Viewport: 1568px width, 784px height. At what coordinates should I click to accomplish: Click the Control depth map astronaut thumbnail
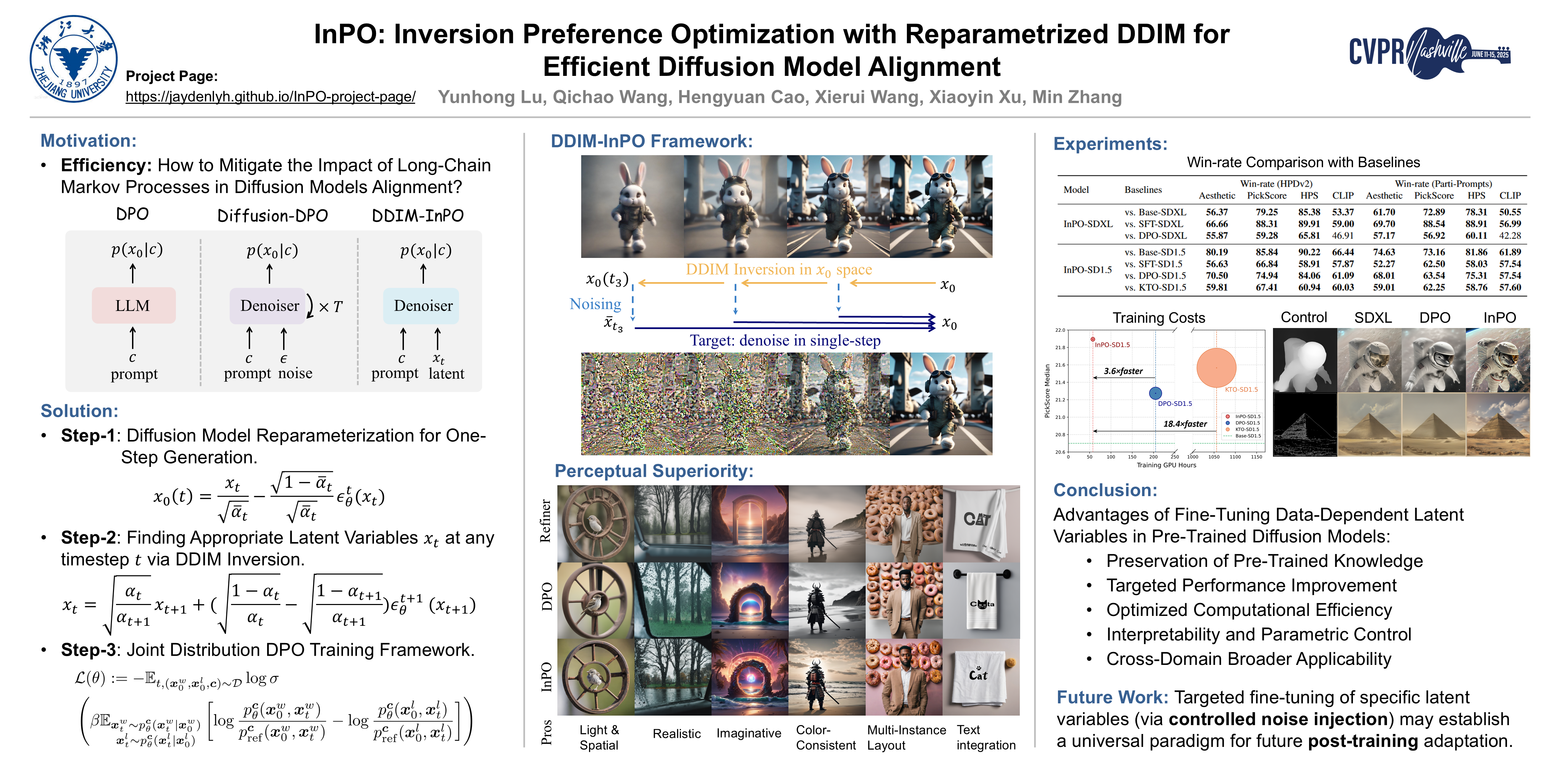coord(1304,360)
